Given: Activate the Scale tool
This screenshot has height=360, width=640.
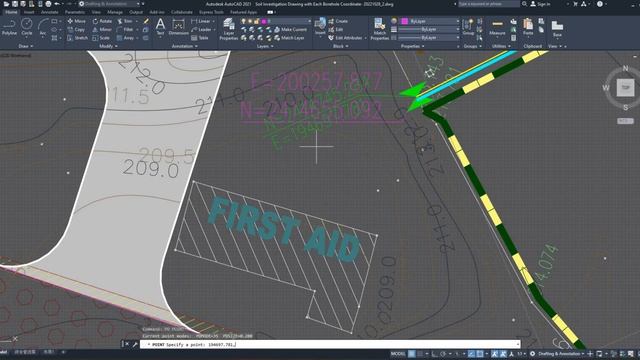Looking at the screenshot, I should tap(101, 38).
